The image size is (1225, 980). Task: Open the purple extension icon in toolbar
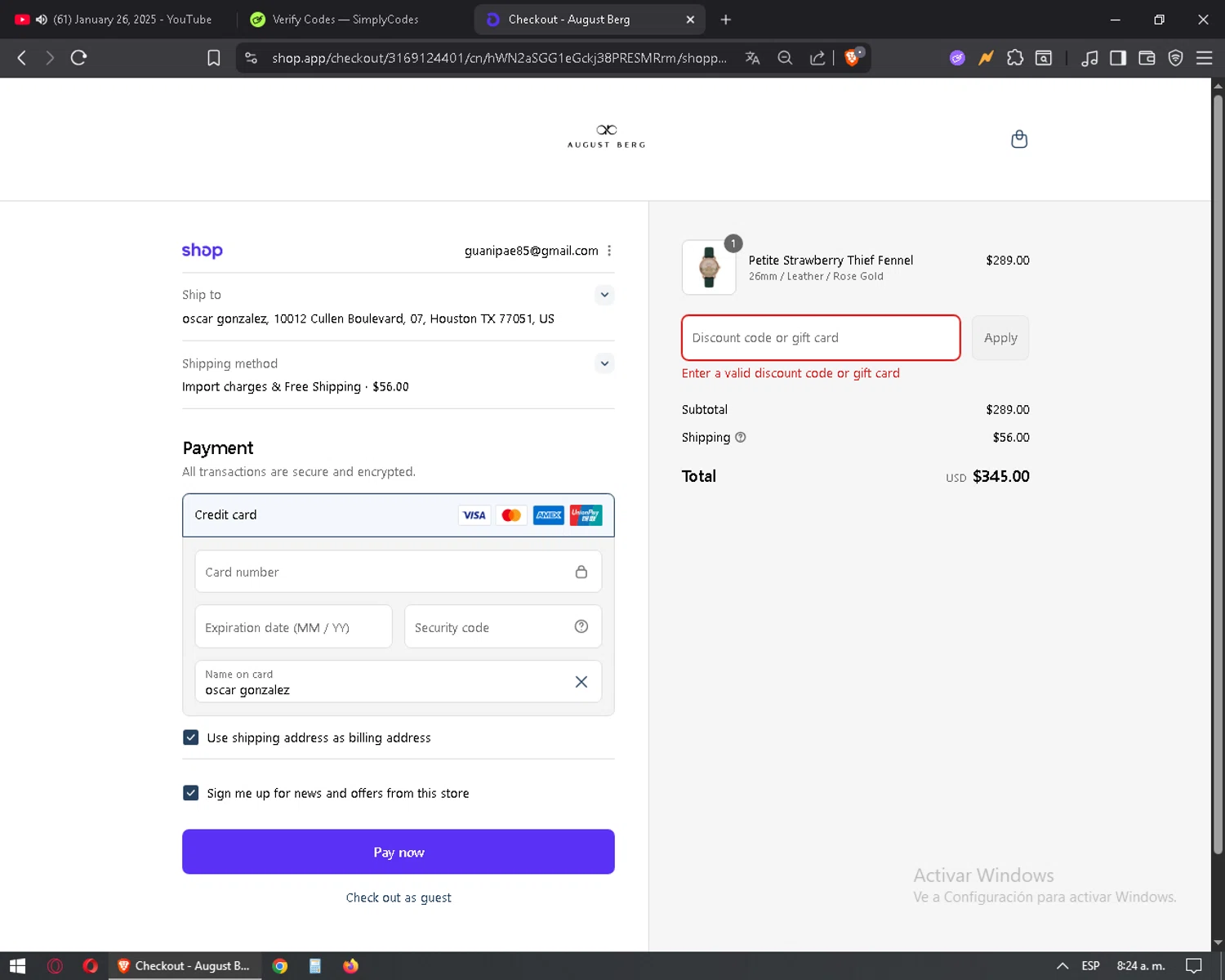pyautogui.click(x=957, y=58)
